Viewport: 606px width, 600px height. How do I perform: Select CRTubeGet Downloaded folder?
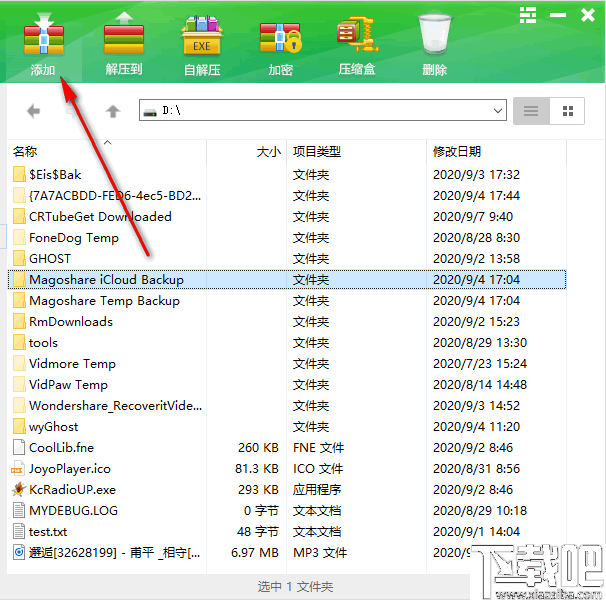[x=100, y=216]
